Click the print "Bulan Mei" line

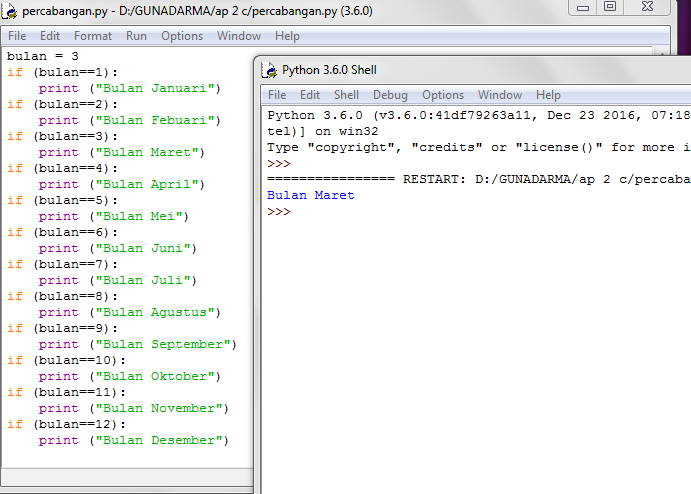(x=114, y=216)
